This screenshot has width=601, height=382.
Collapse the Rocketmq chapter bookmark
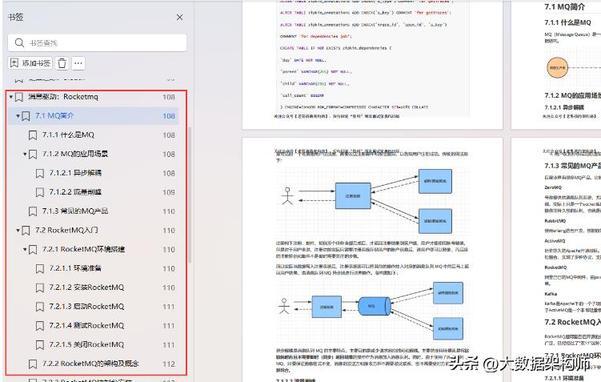click(11, 97)
